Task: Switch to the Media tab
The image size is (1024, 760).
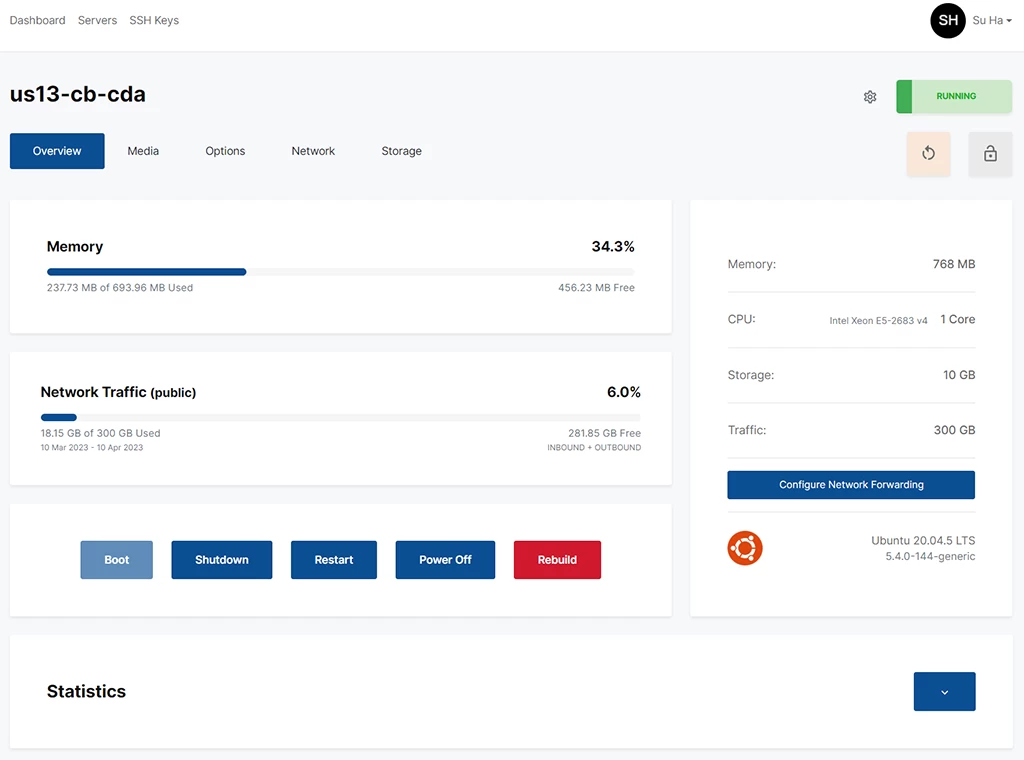Action: point(143,151)
